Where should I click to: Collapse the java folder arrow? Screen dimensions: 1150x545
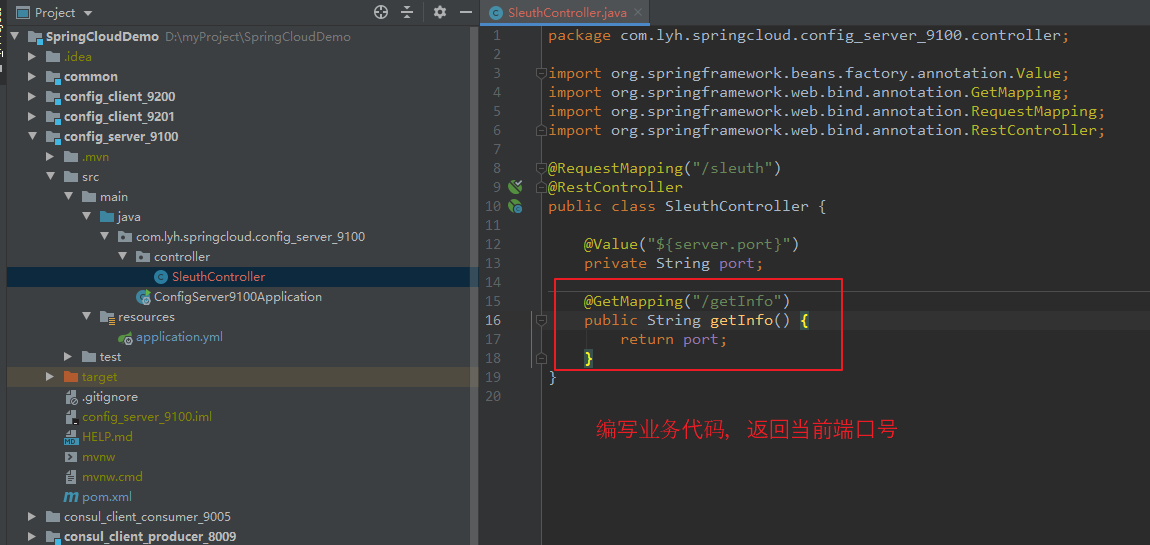(x=87, y=217)
